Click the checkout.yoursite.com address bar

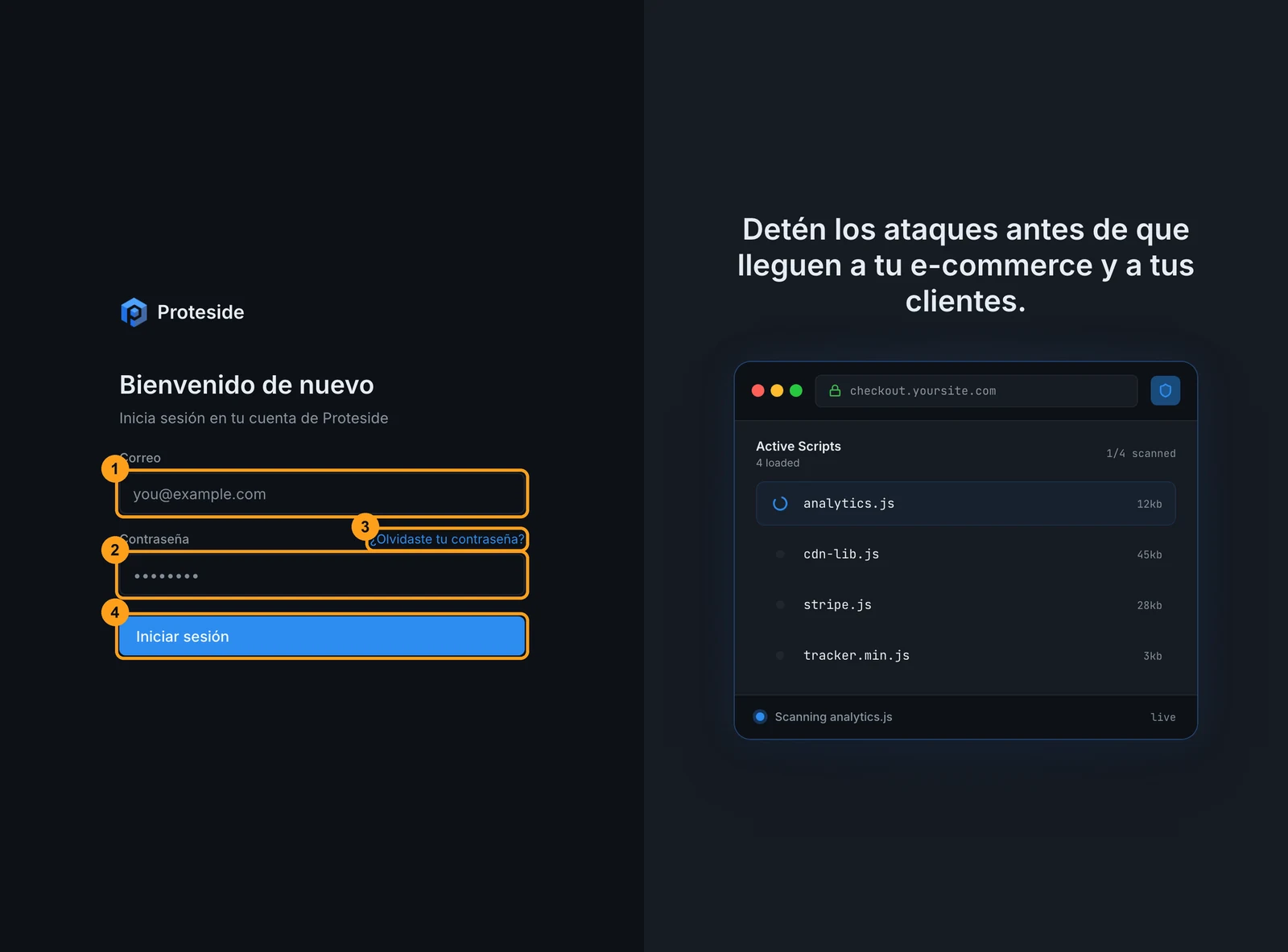click(976, 391)
